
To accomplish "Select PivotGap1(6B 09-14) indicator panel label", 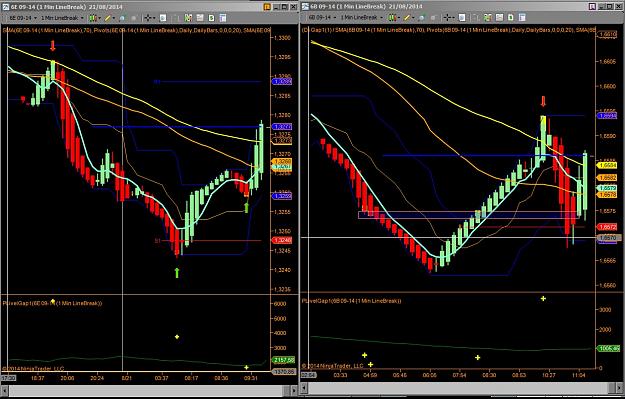I will pyautogui.click(x=351, y=301).
